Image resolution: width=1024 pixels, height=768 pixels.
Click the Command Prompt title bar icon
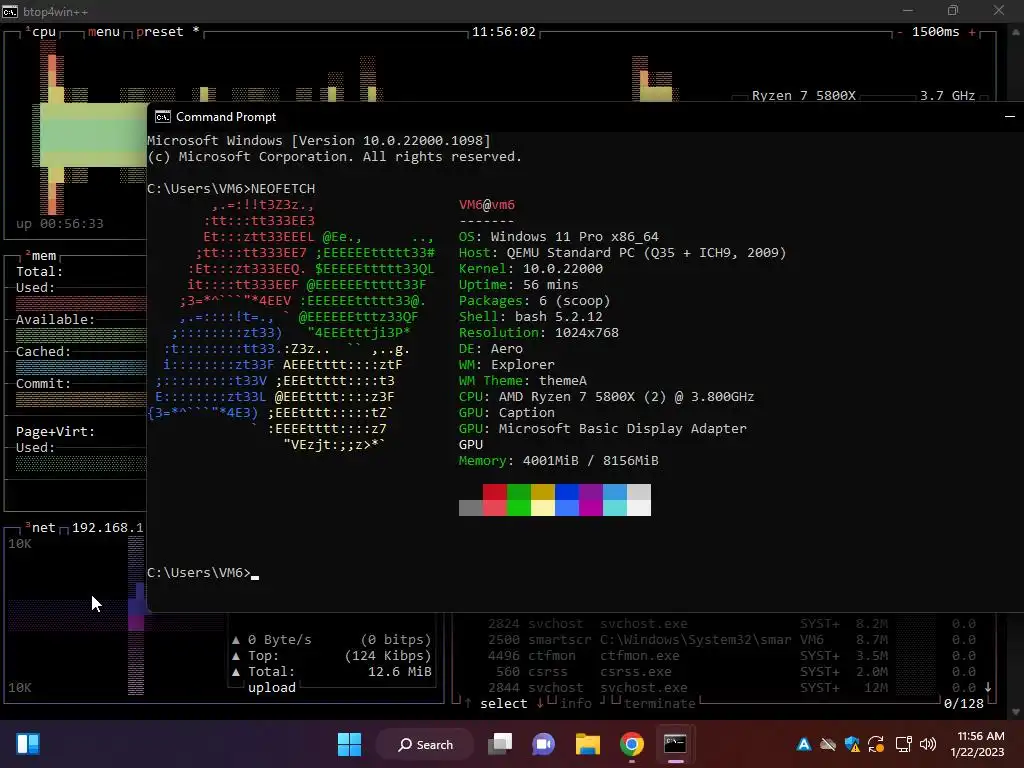(x=163, y=117)
